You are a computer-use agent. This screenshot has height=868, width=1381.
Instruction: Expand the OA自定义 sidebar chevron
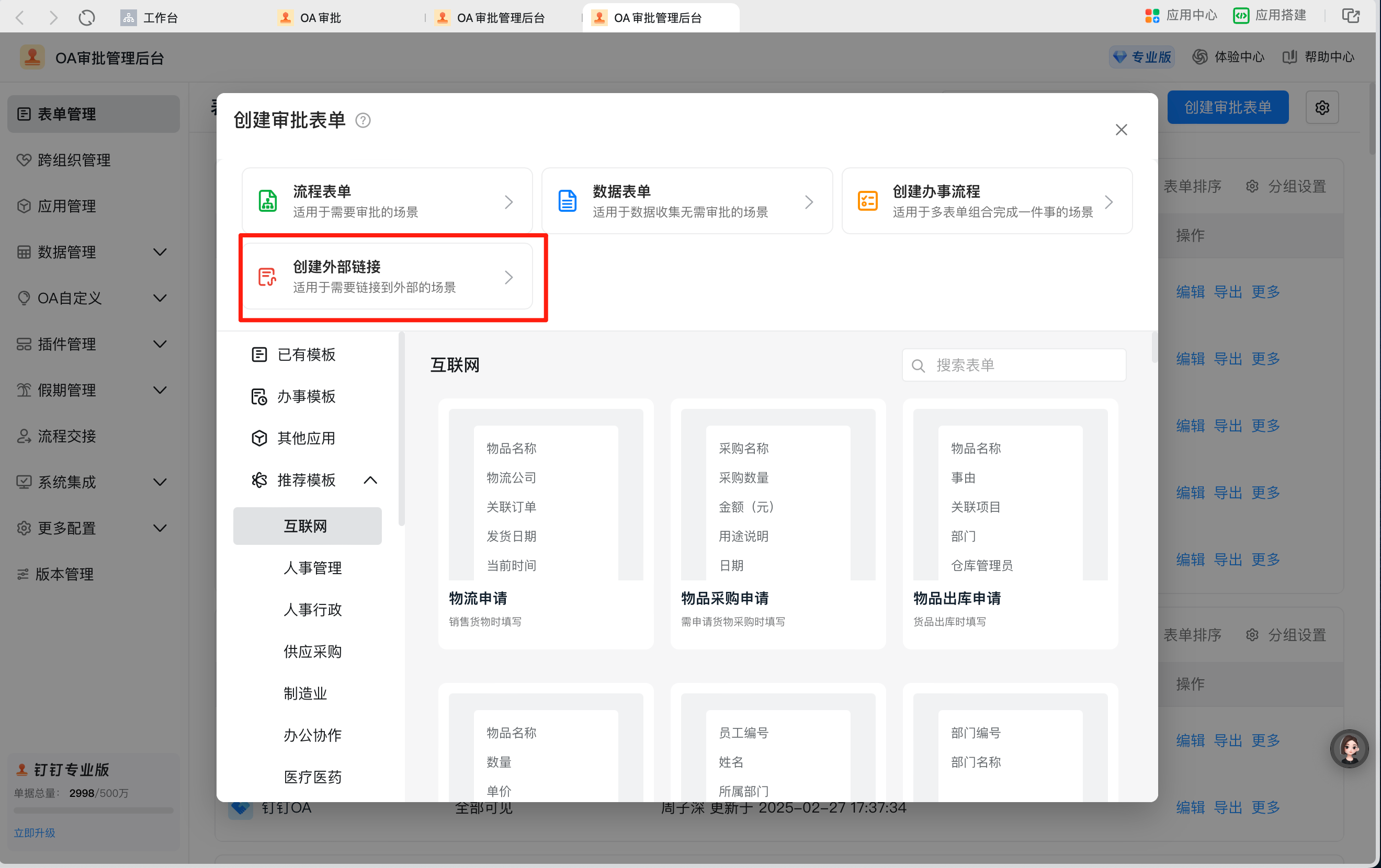[x=161, y=298]
